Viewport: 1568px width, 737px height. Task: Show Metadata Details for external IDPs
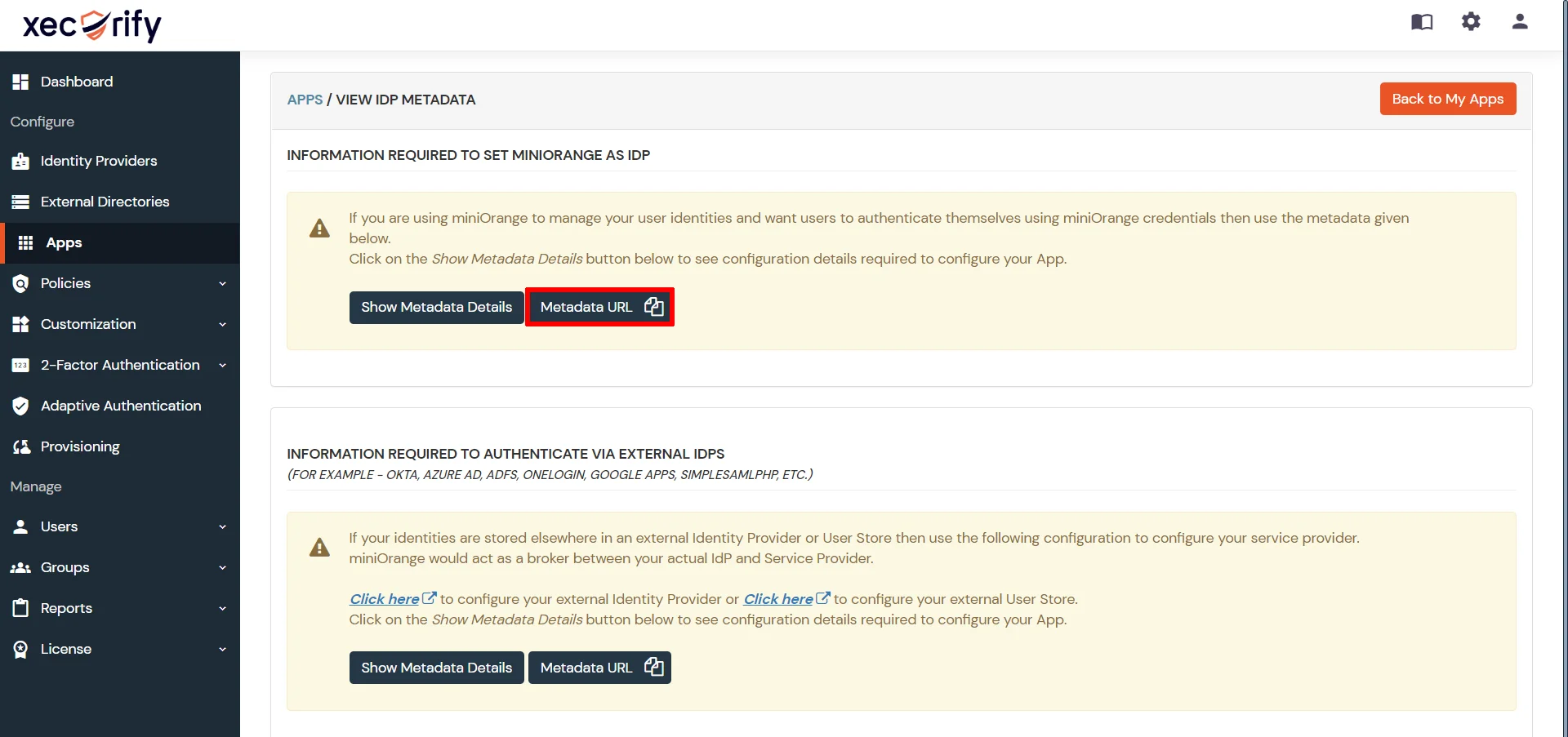coord(437,668)
